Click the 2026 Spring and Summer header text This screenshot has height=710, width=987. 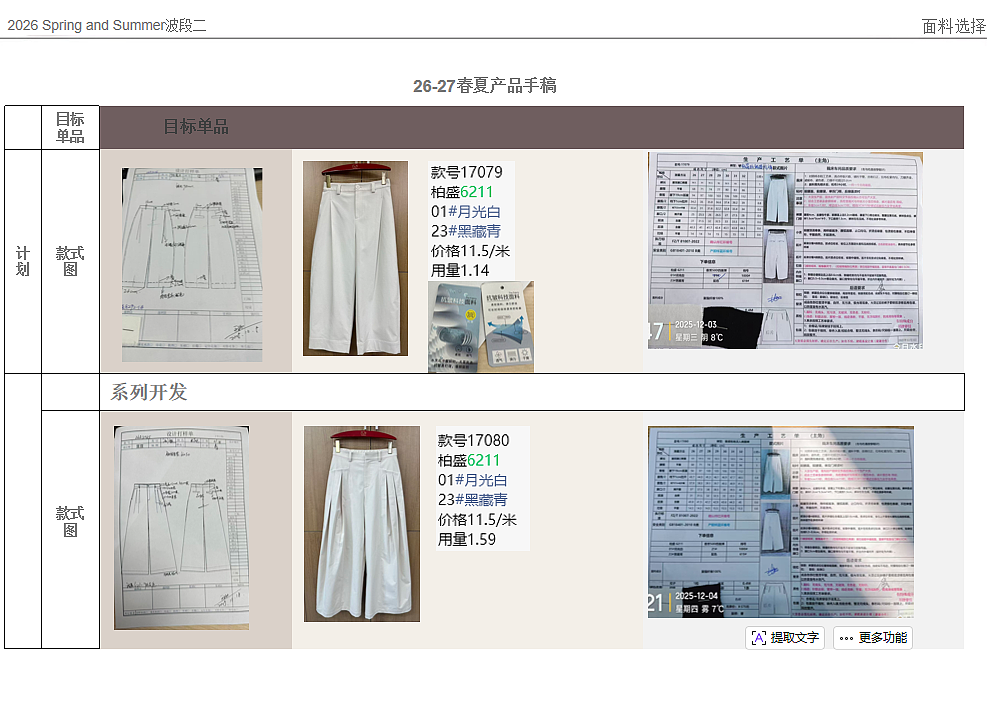click(106, 25)
